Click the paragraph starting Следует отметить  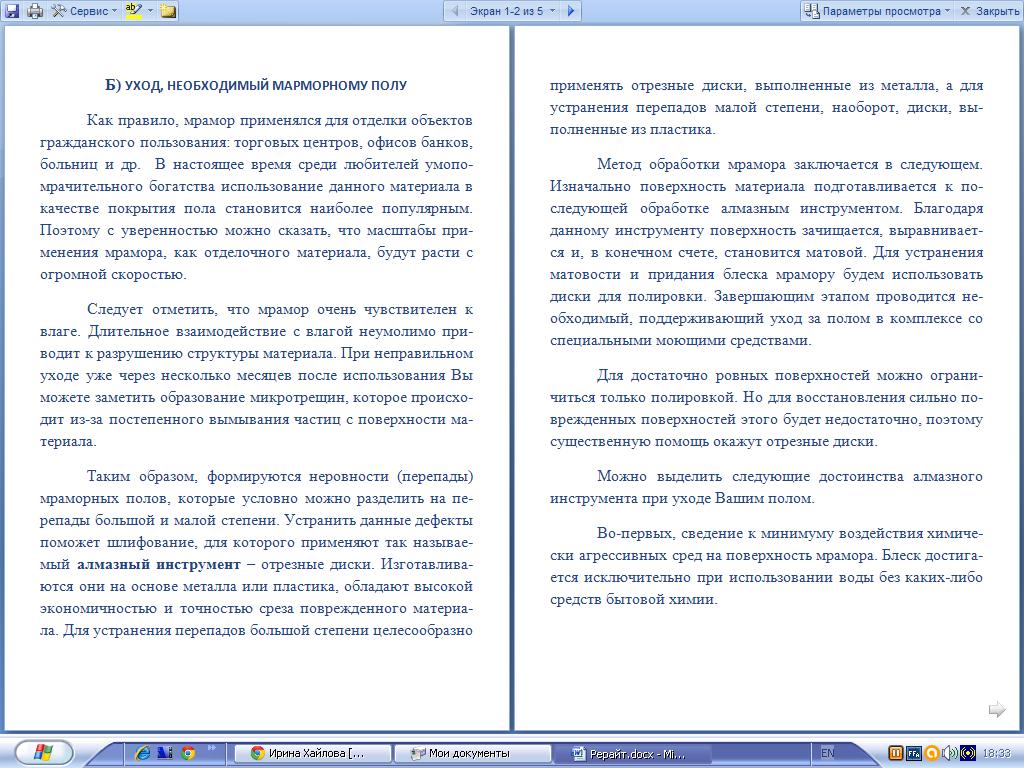[x=256, y=375]
